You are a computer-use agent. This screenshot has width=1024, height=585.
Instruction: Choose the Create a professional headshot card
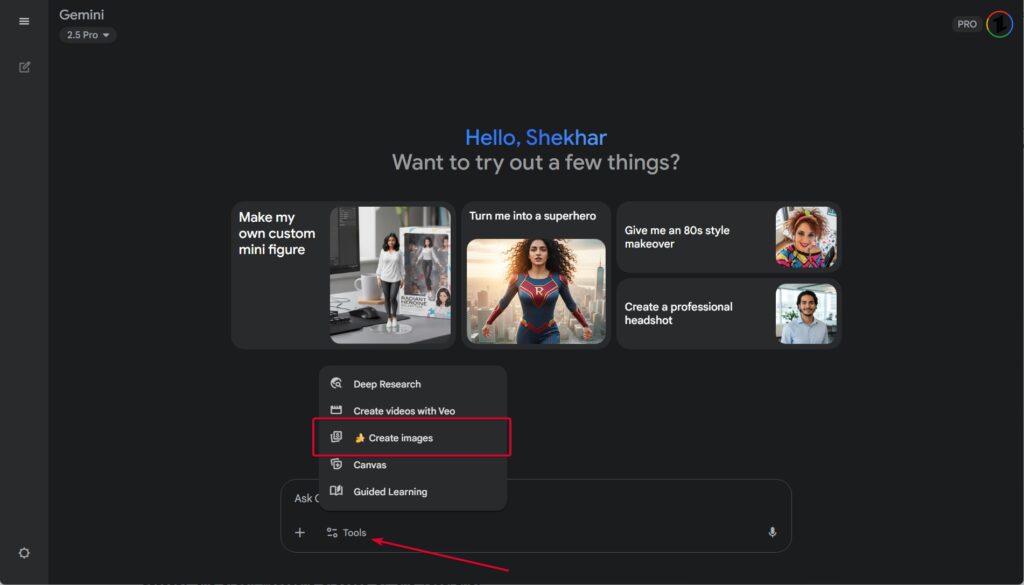click(727, 314)
